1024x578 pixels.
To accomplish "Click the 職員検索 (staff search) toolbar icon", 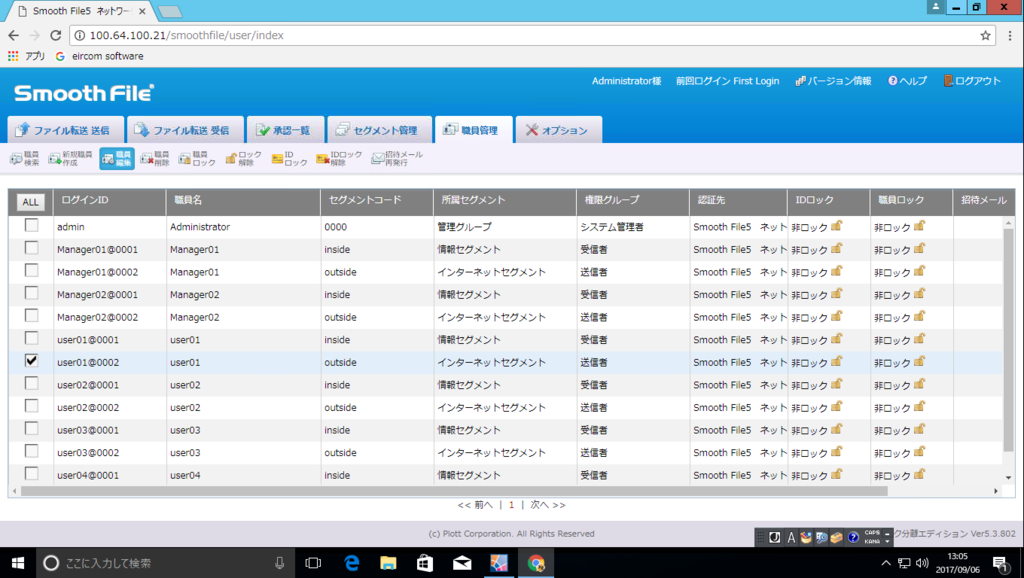I will coord(25,159).
